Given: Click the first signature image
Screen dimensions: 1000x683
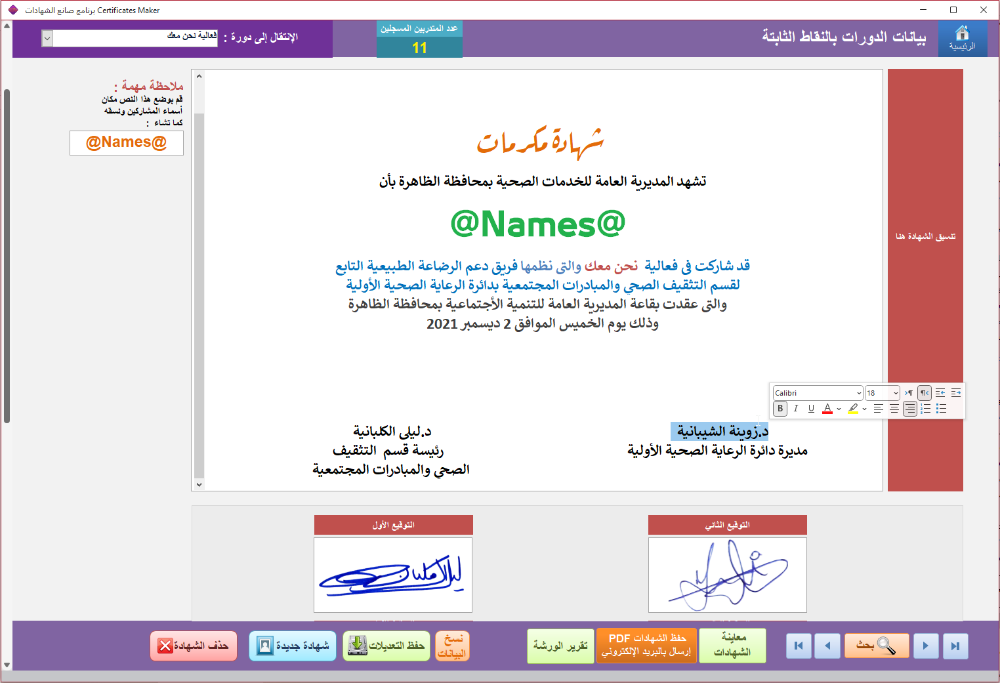Looking at the screenshot, I should tap(393, 575).
